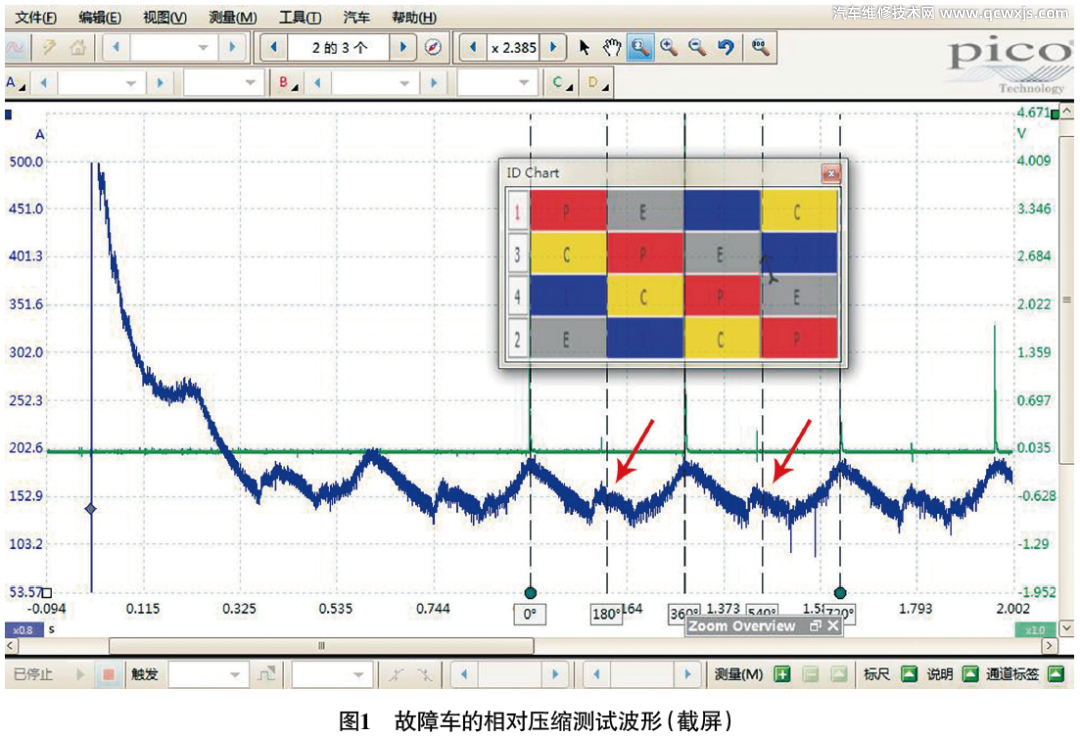Toggle the rulers (标尺) legend button
The image size is (1080, 737).
(908, 675)
